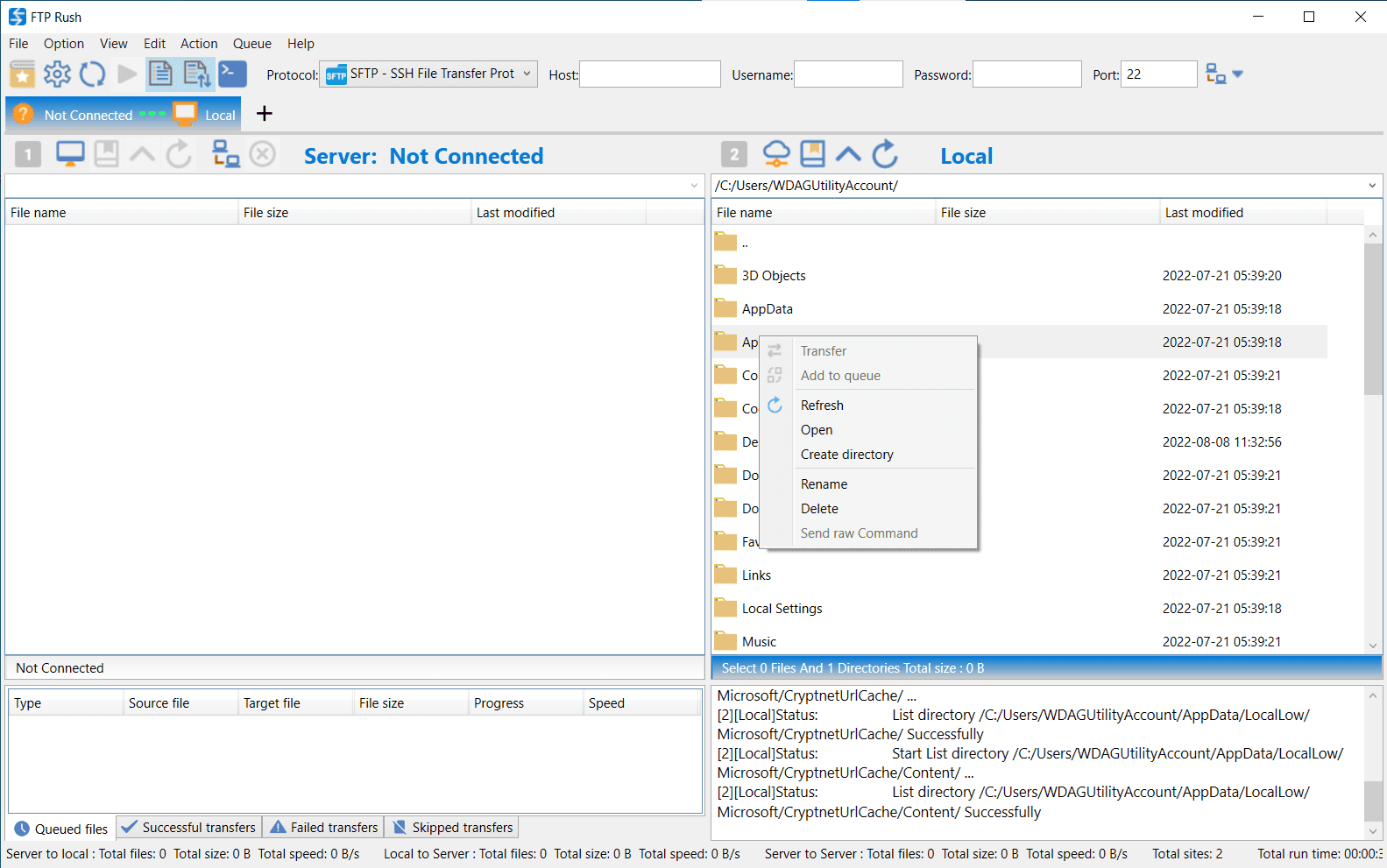Screen dimensions: 1387x868
Task: Click the circular arrows reconnect icon in top toolbar
Action: [x=92, y=74]
